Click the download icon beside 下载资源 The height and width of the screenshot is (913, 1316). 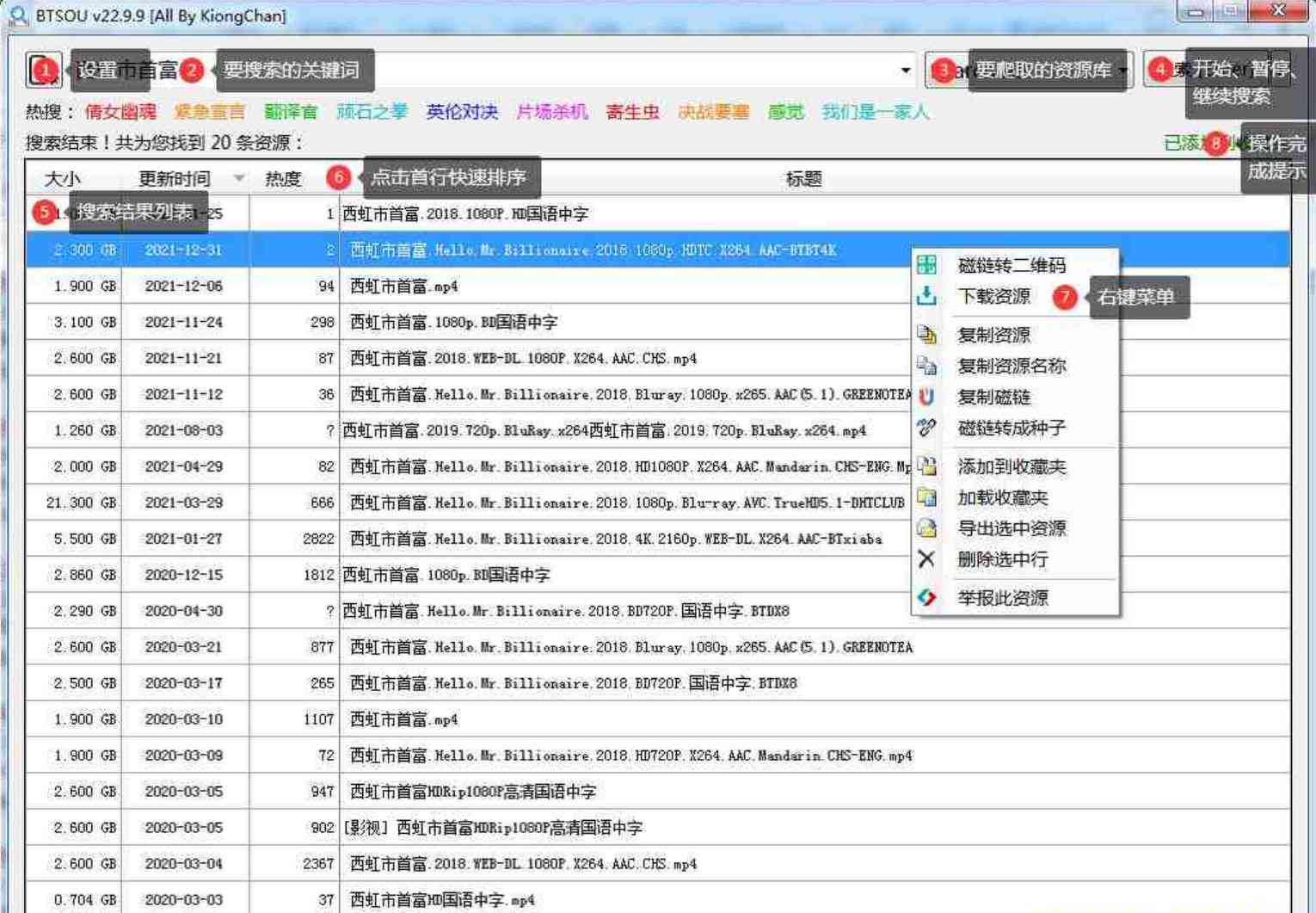(926, 296)
